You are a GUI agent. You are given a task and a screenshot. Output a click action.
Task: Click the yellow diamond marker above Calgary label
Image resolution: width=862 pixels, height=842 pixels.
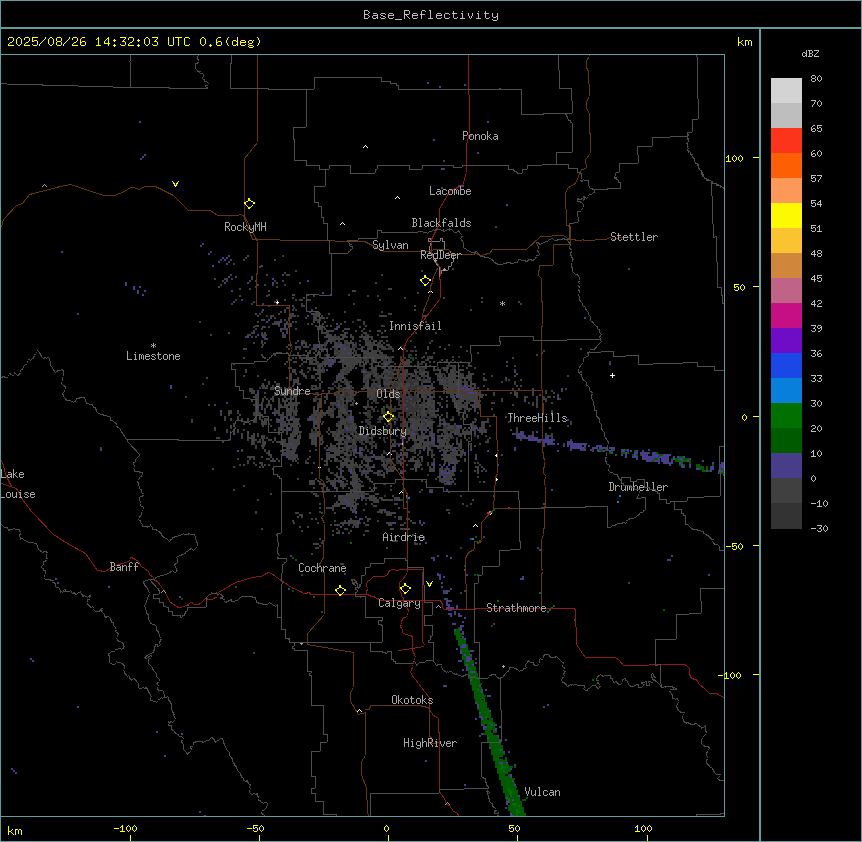[405, 589]
